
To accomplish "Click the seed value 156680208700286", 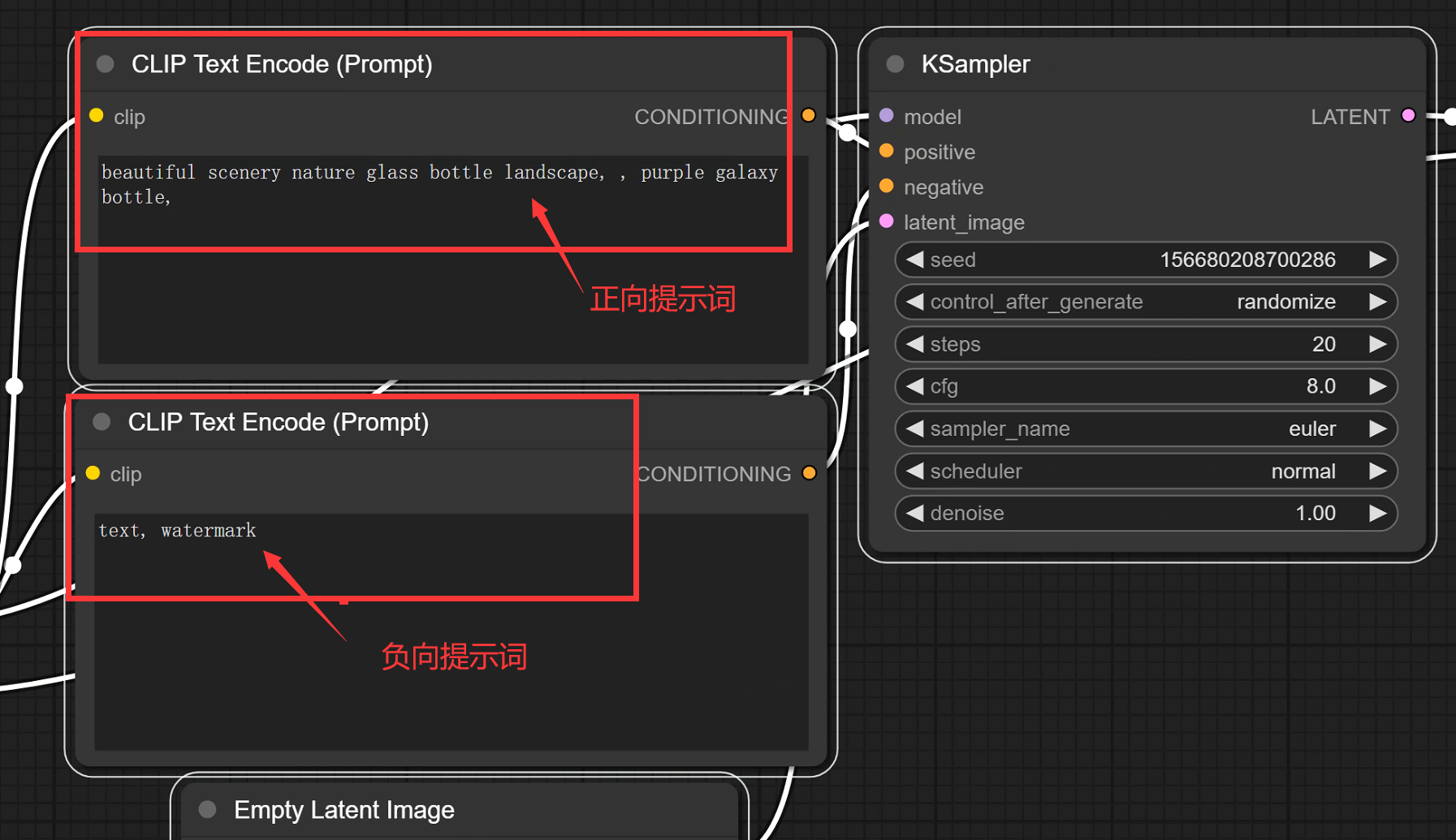I will (1247, 260).
